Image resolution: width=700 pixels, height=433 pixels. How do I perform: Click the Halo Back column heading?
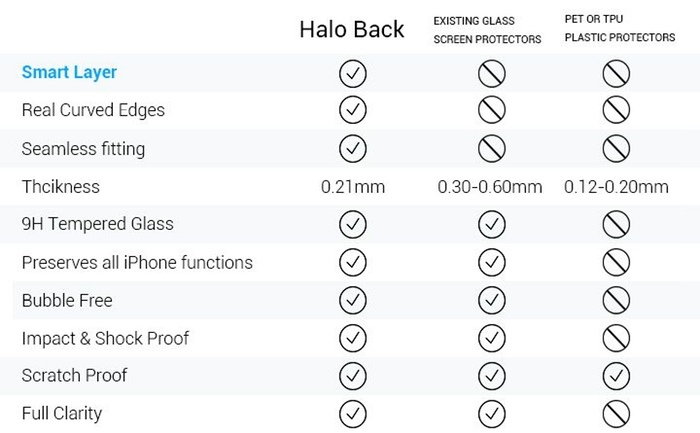click(x=352, y=29)
